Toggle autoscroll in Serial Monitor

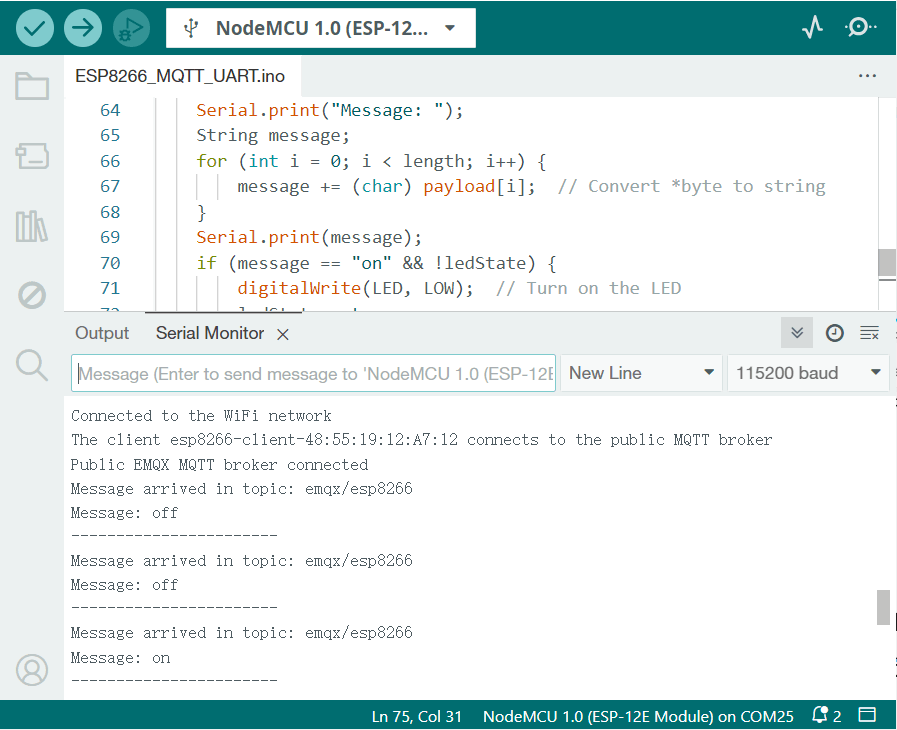tap(797, 333)
